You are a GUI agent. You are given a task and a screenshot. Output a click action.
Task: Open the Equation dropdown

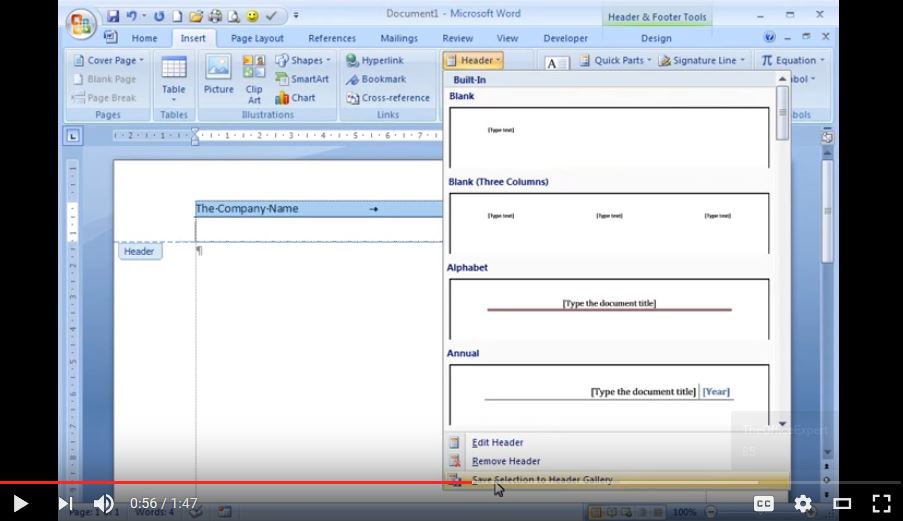(x=793, y=60)
